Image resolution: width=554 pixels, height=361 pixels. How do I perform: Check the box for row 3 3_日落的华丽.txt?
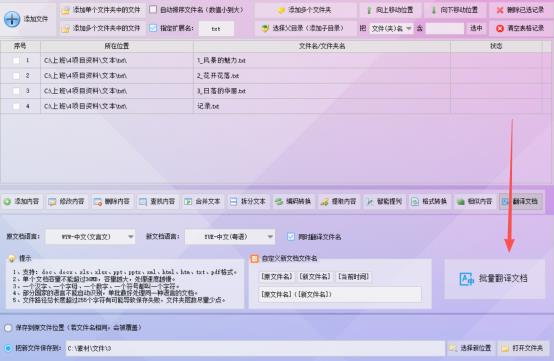(x=16, y=91)
